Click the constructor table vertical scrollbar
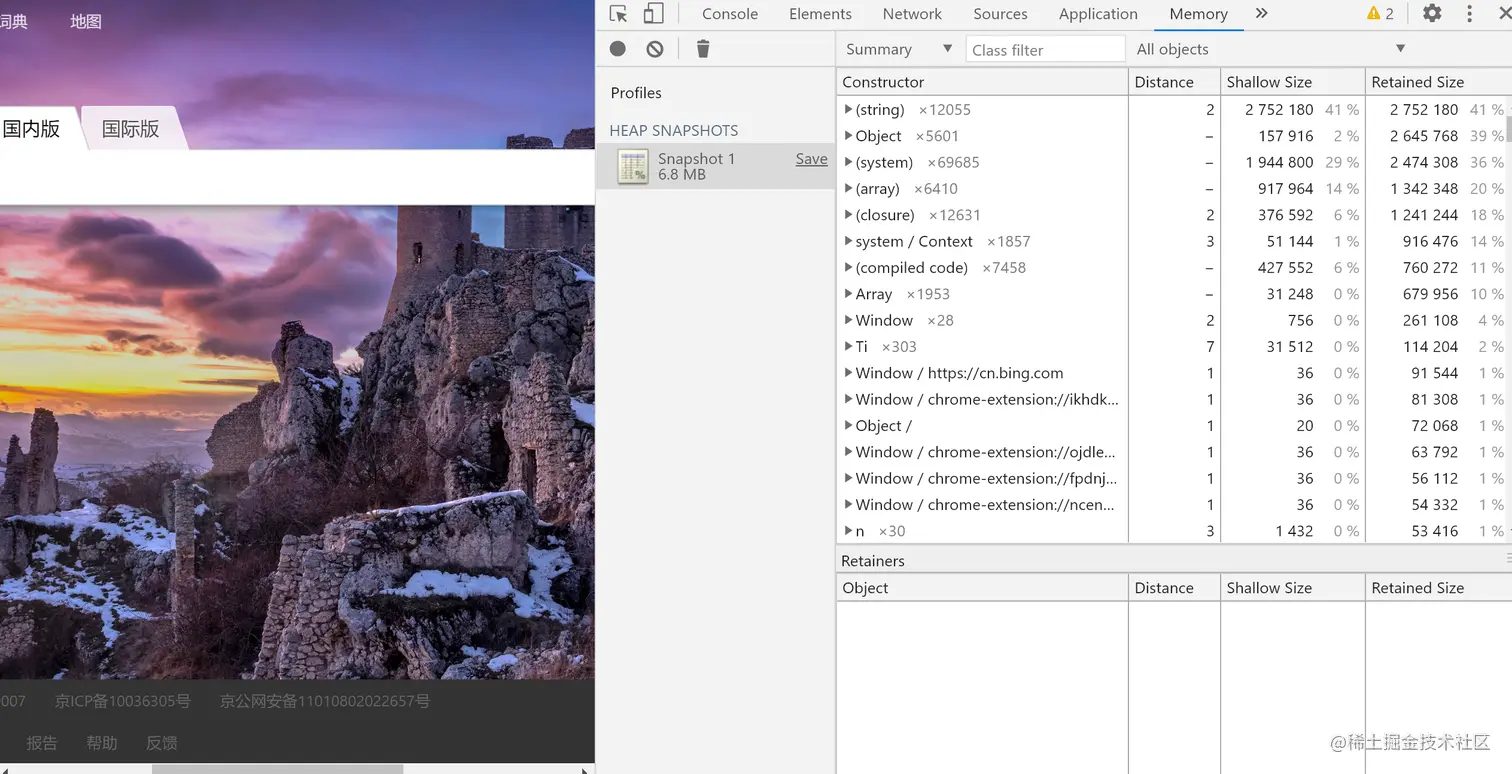The height and width of the screenshot is (774, 1512). [1508, 130]
